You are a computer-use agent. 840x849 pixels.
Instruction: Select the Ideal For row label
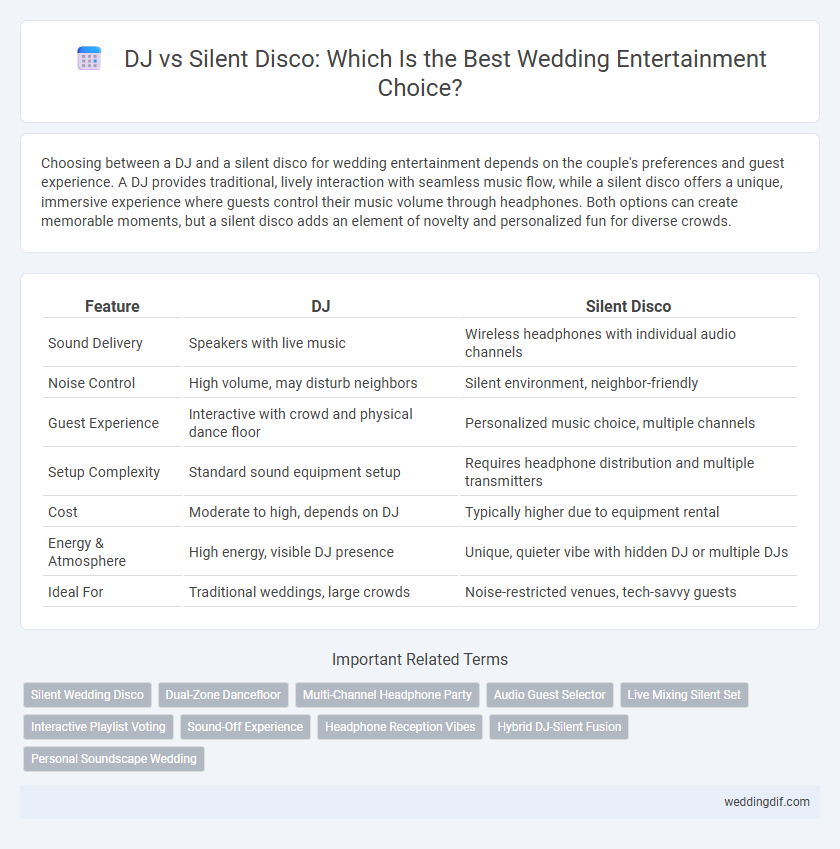pyautogui.click(x=75, y=592)
